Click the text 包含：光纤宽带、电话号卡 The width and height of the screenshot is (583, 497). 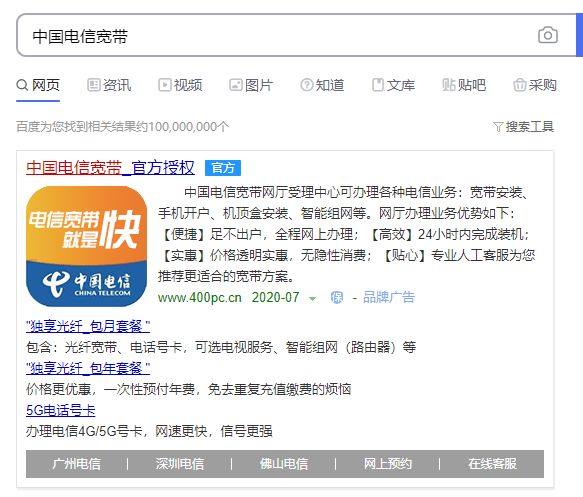[104, 347]
